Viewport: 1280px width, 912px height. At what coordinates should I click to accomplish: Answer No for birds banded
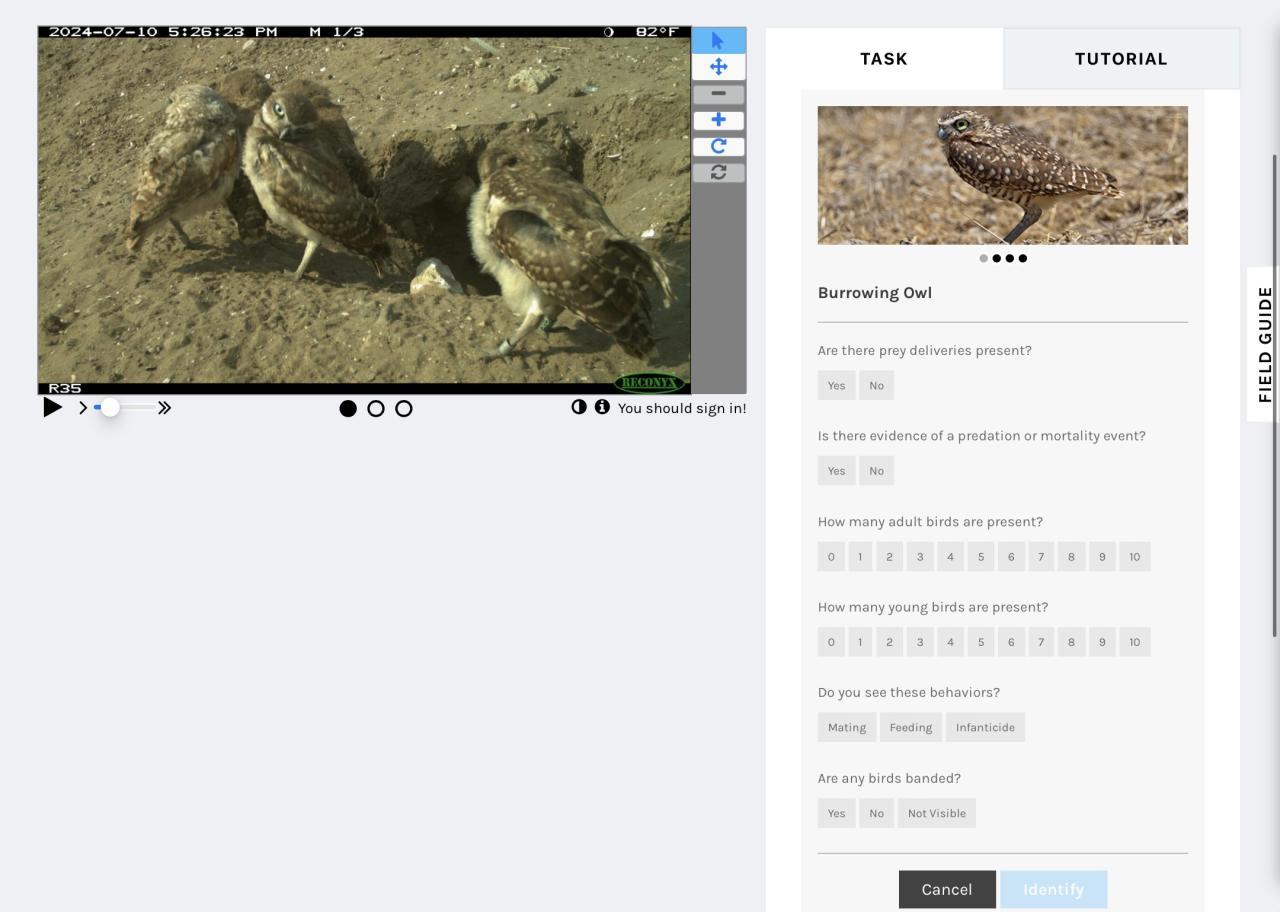[876, 813]
